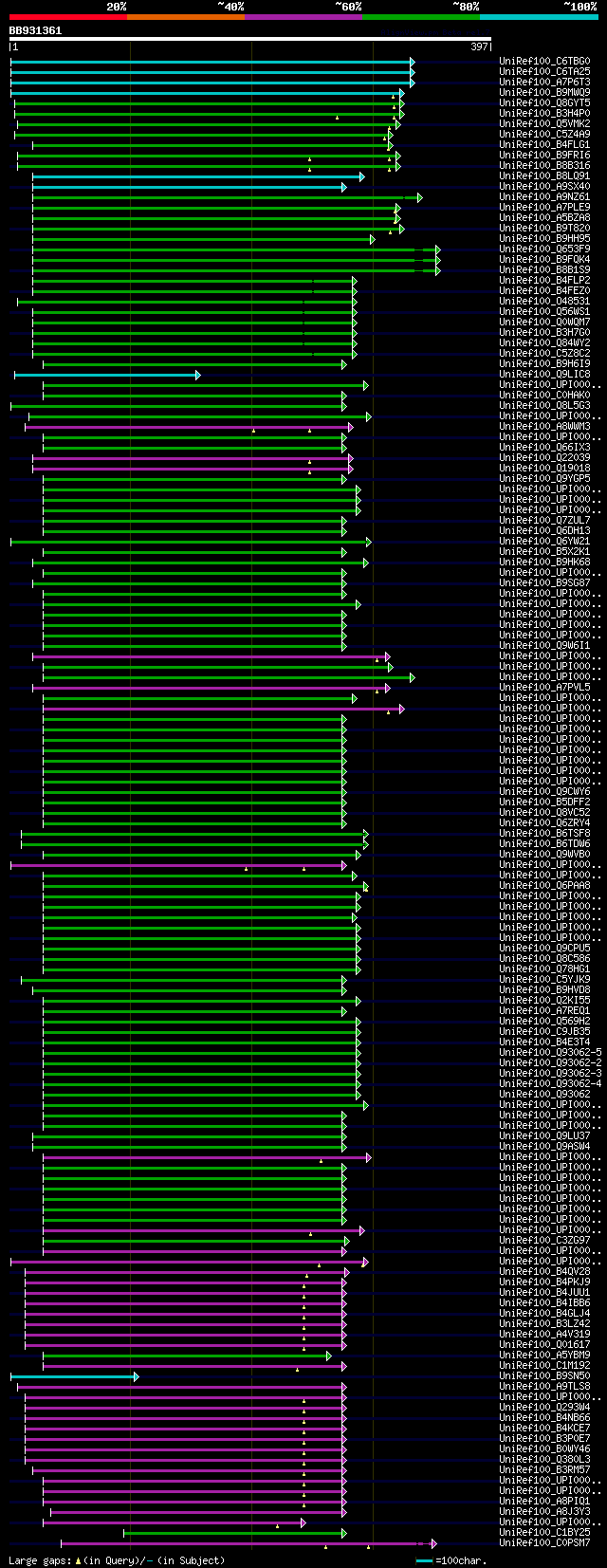Select hit UniRef100_Q653F9
The width and height of the screenshot is (607, 1568).
click(x=544, y=249)
